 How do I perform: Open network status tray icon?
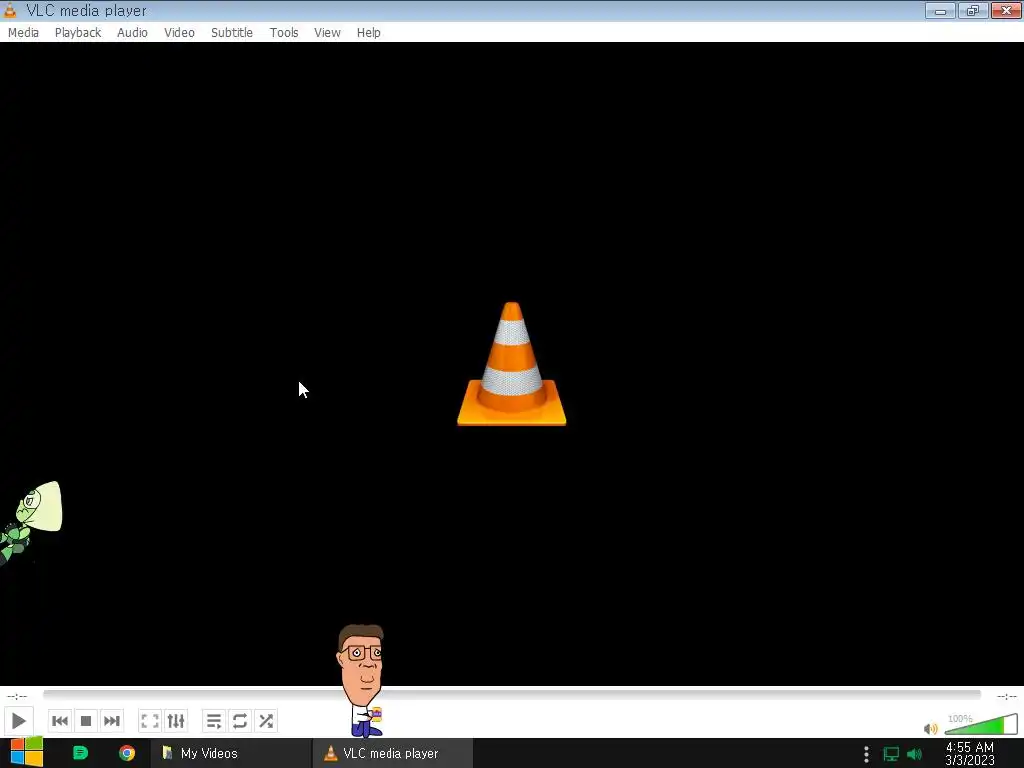pos(891,754)
